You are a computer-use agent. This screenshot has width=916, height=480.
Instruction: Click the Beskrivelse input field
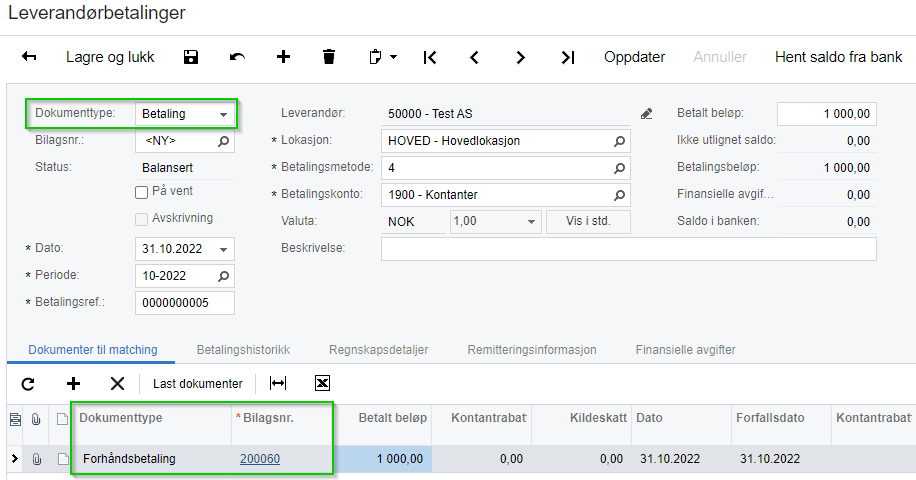pyautogui.click(x=629, y=249)
